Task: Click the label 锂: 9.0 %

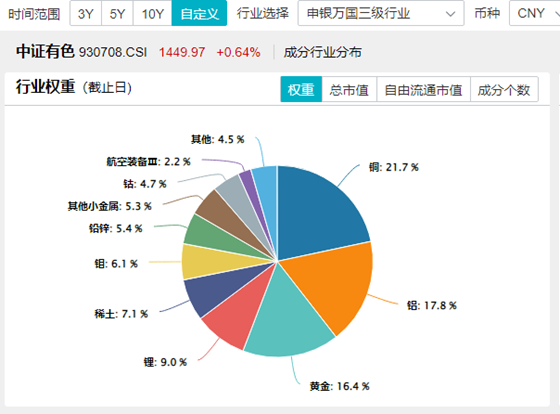Action: (165, 362)
